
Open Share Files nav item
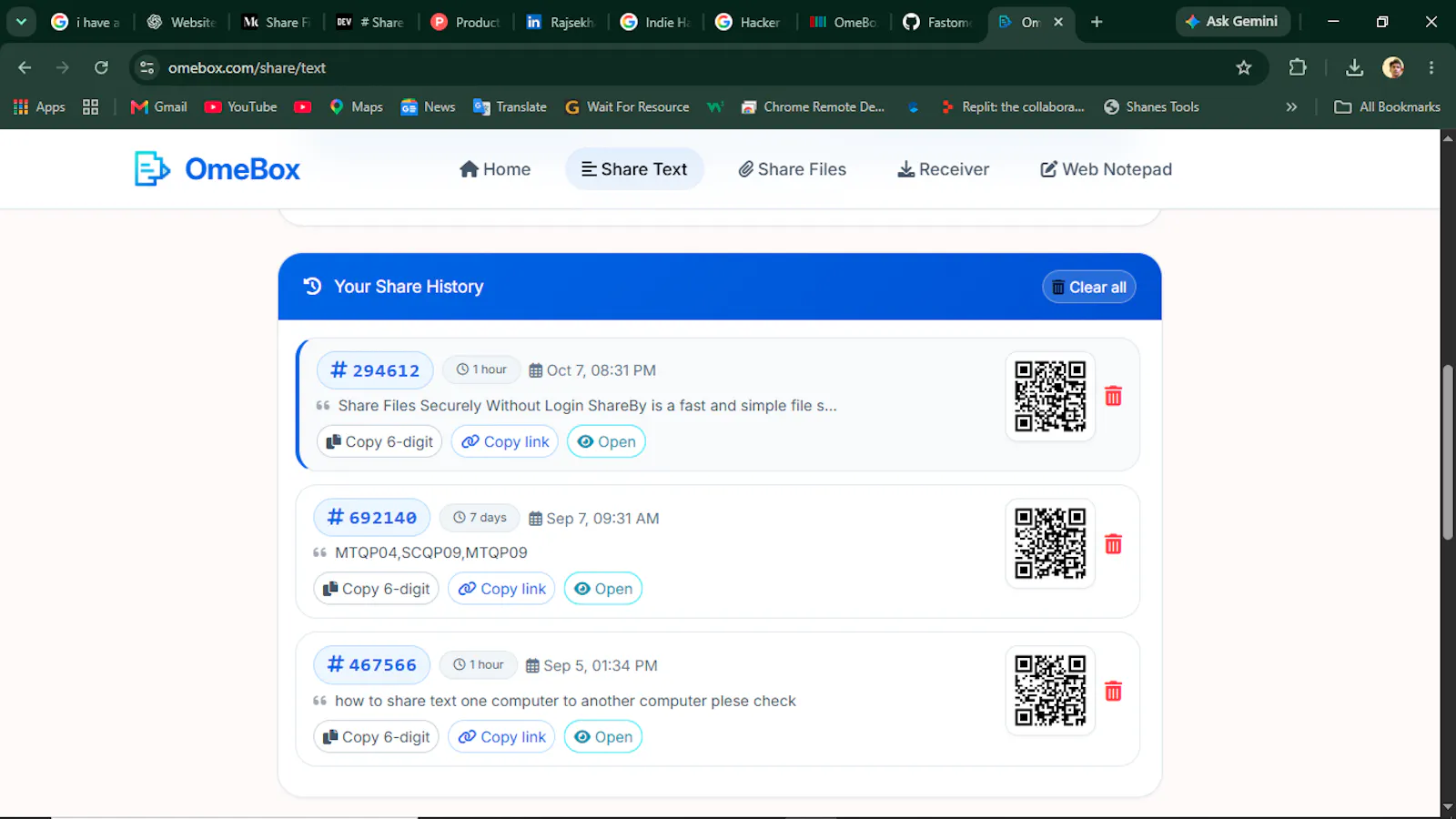(792, 169)
